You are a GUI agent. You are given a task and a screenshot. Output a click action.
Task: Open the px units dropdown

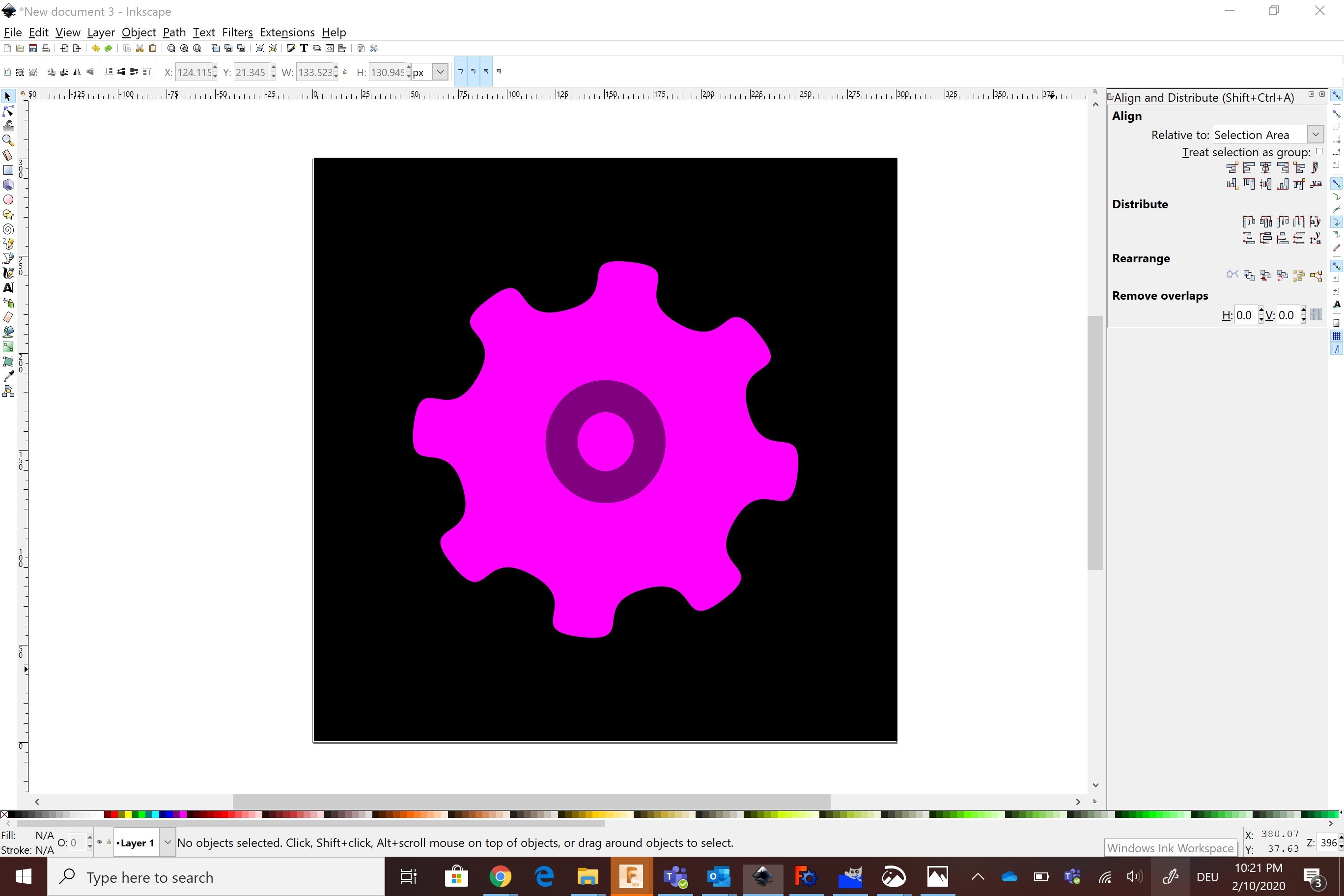(x=440, y=72)
